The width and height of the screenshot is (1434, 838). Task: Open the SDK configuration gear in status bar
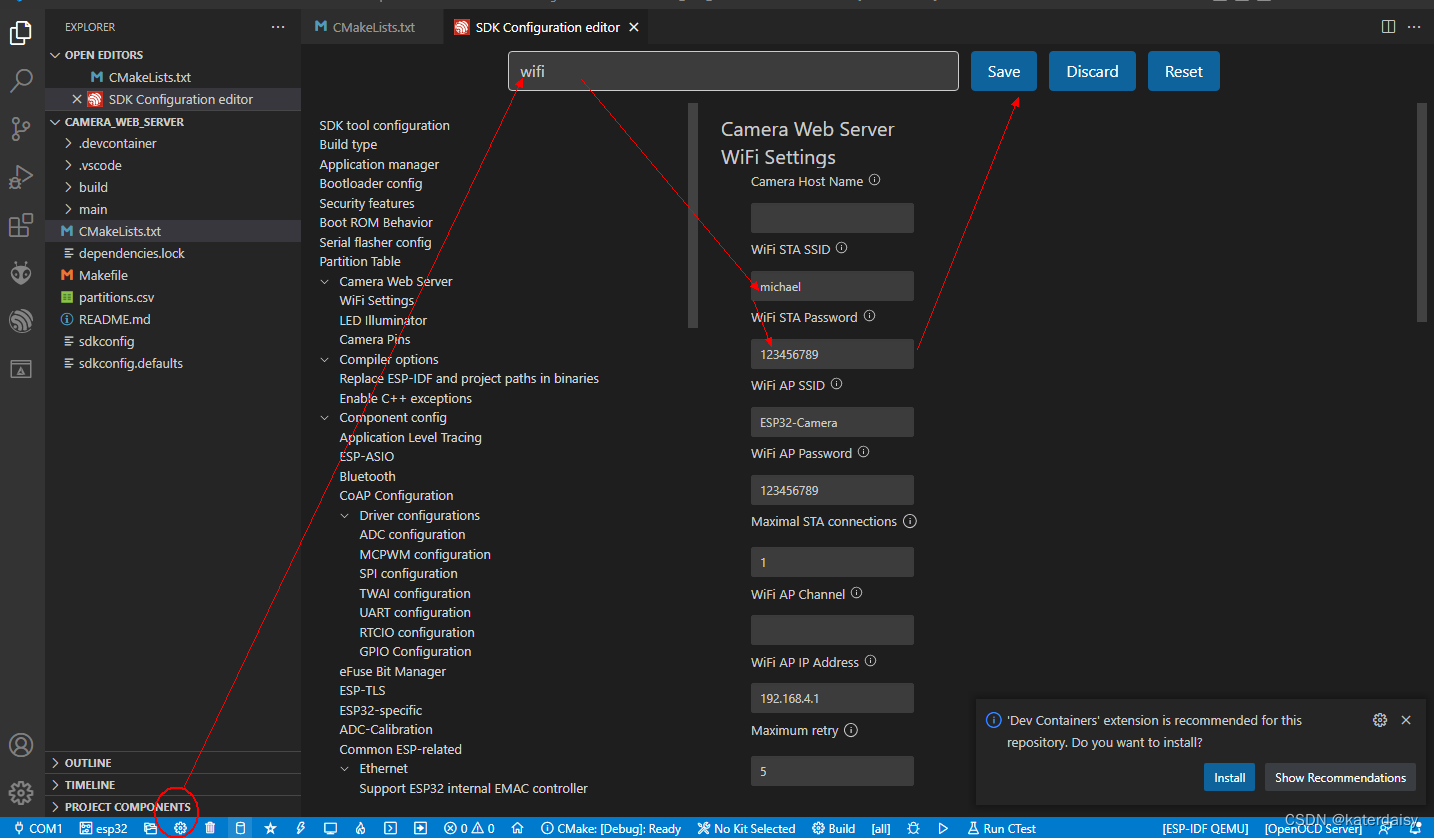coord(181,828)
